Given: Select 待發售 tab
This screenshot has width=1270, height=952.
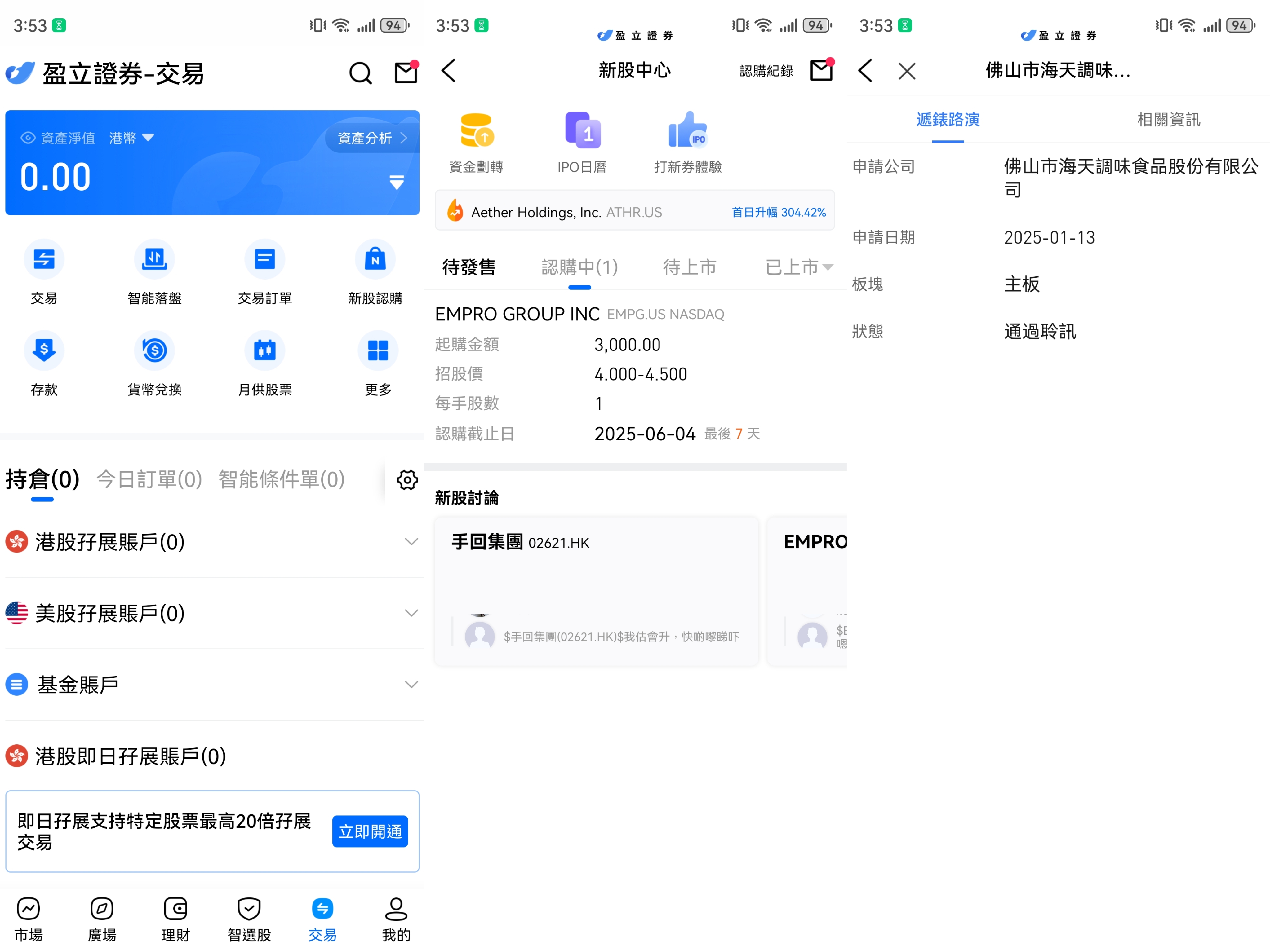Looking at the screenshot, I should point(468,267).
